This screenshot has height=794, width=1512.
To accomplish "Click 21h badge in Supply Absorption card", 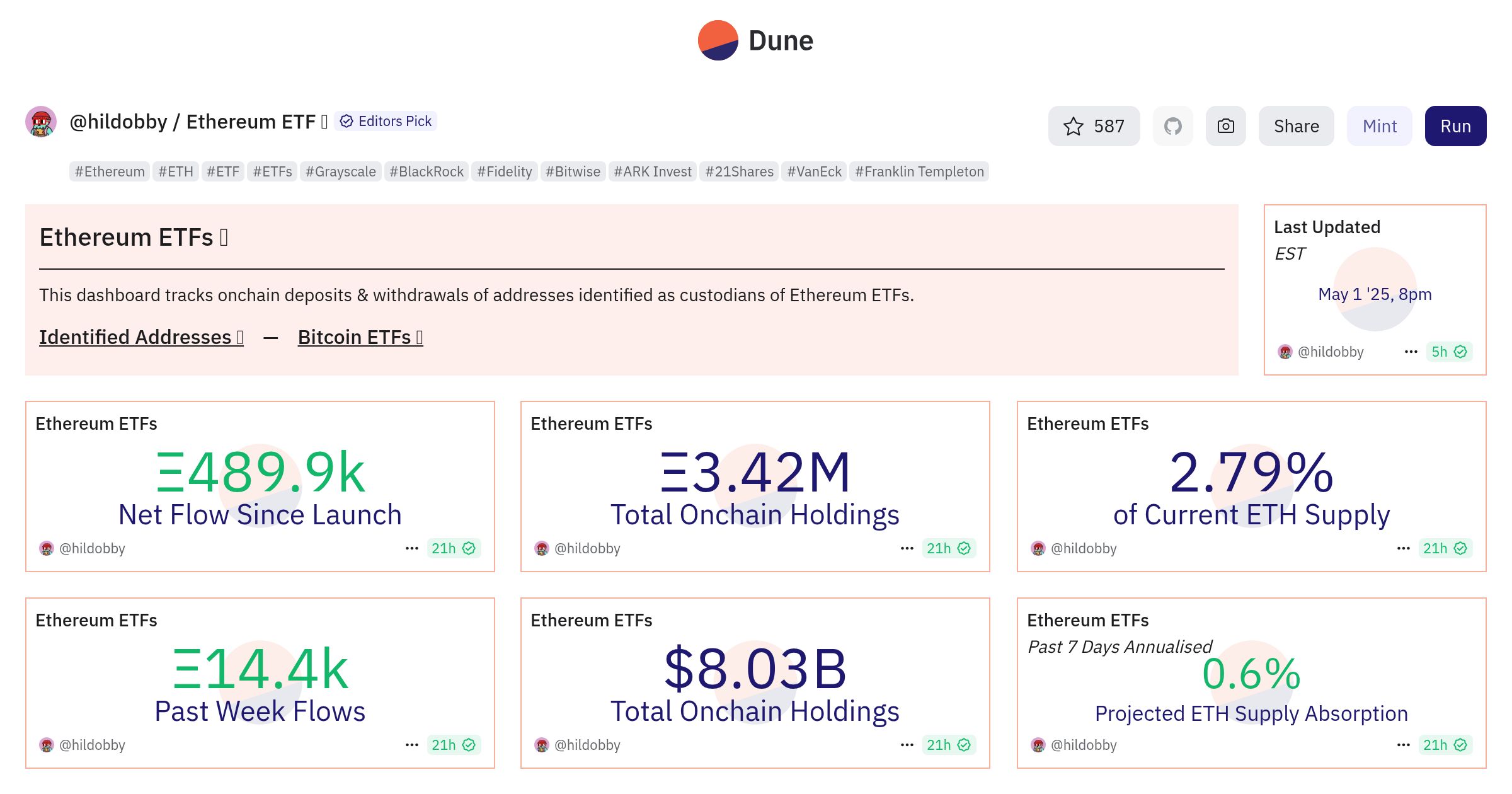I will [1445, 745].
